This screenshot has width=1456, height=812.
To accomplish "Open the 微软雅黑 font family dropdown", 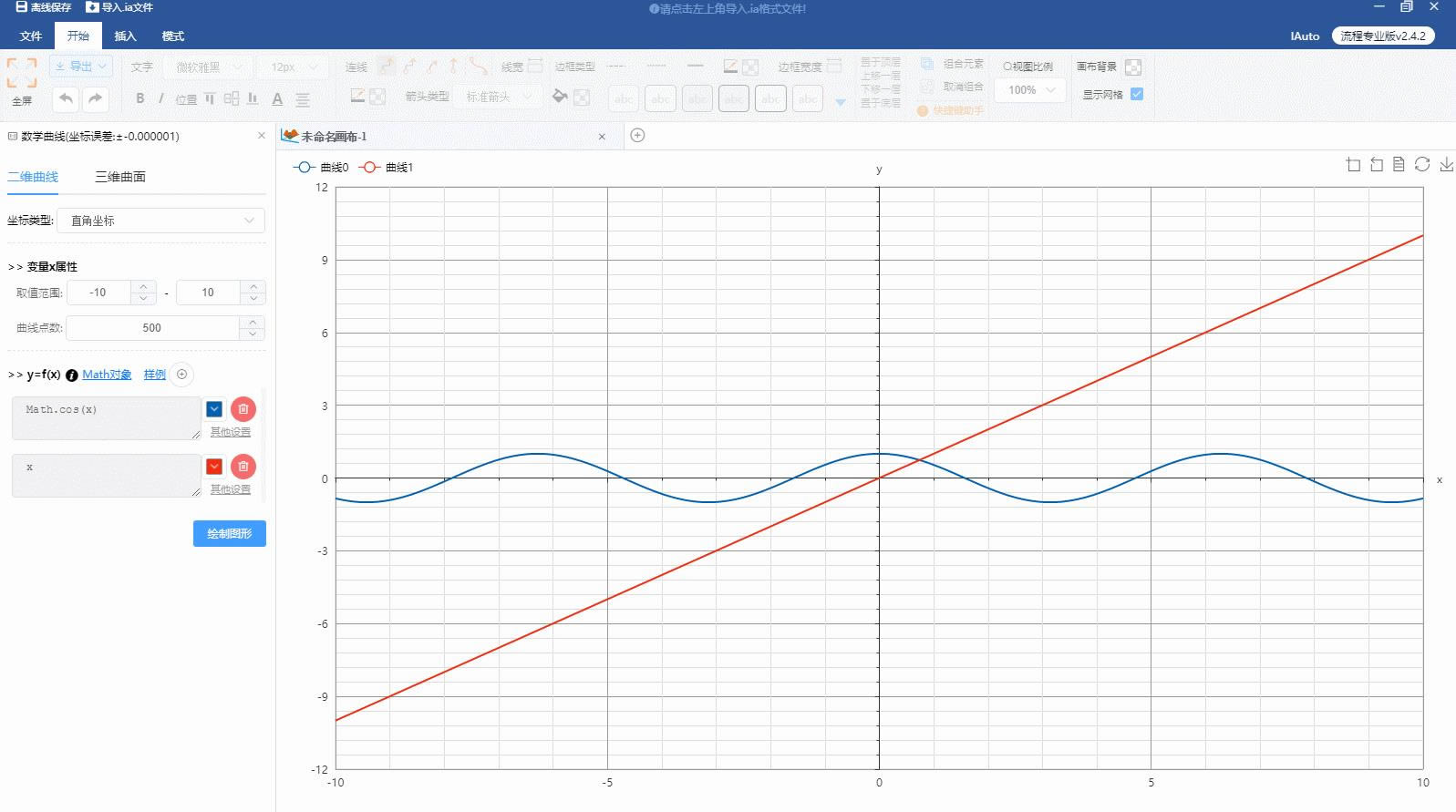I will 206,67.
